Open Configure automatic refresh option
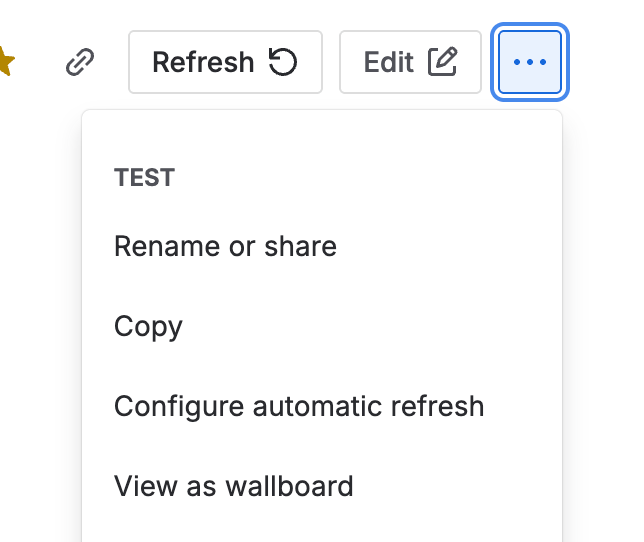 pos(299,407)
